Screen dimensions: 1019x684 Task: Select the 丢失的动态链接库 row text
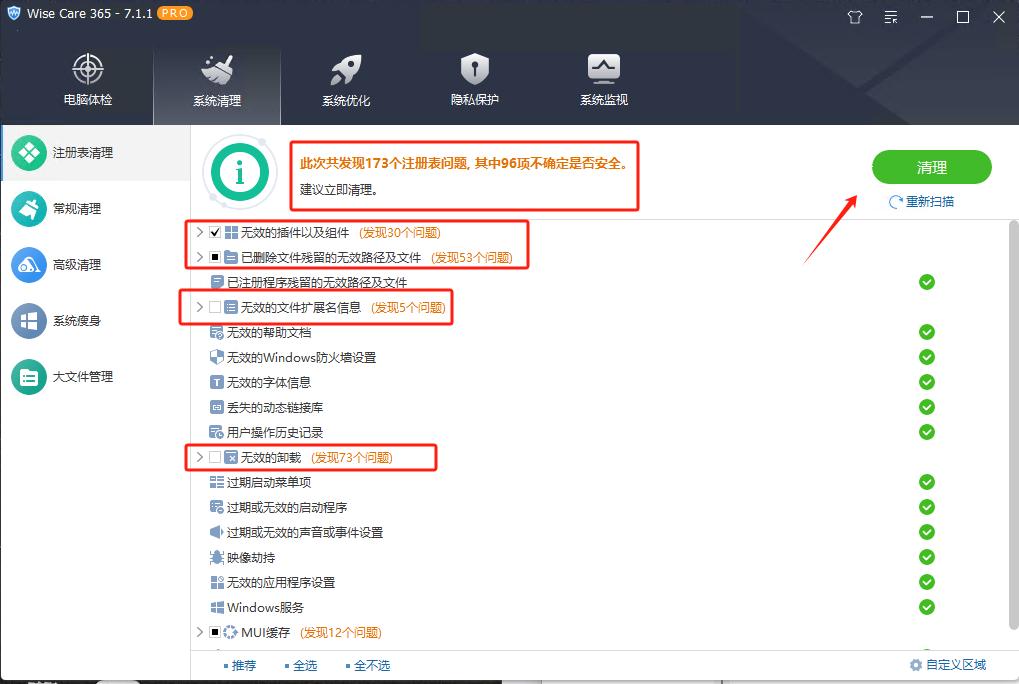275,407
